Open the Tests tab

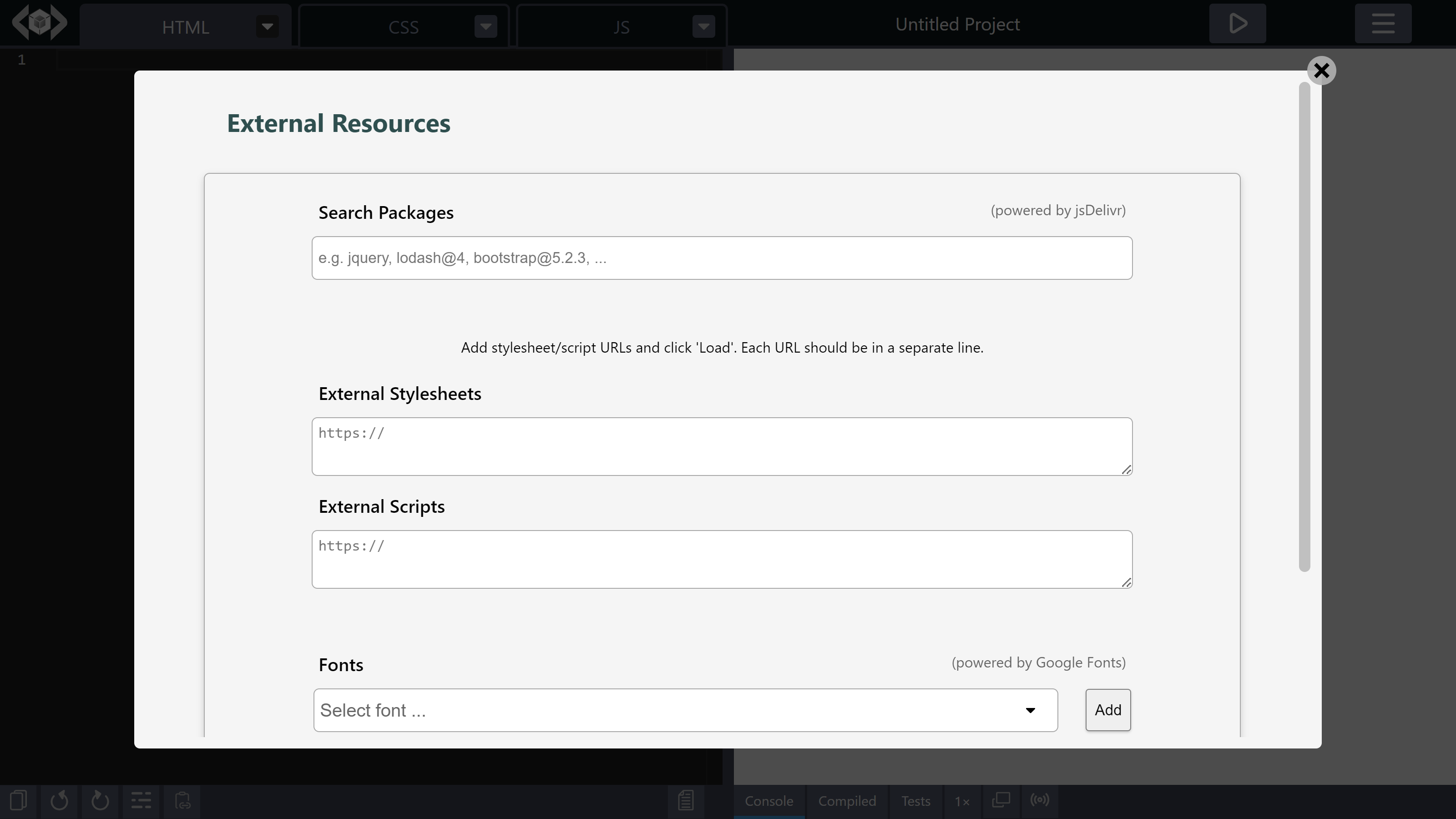tap(915, 801)
